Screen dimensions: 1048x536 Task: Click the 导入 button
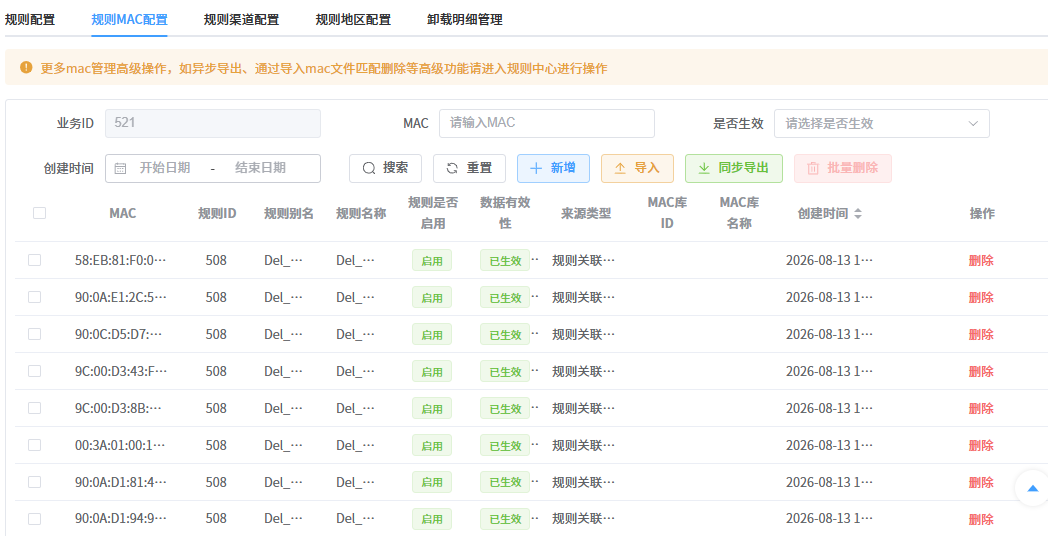(637, 168)
